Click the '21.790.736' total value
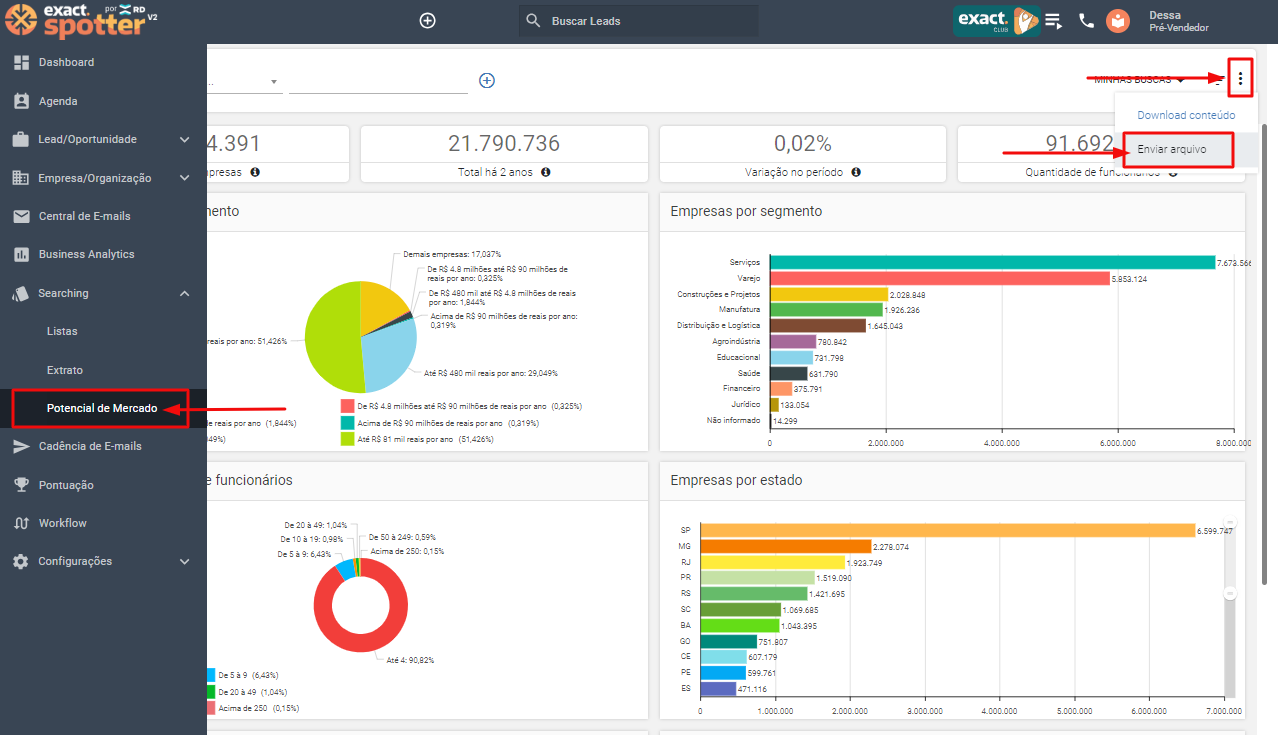The height and width of the screenshot is (735, 1278). coord(504,143)
